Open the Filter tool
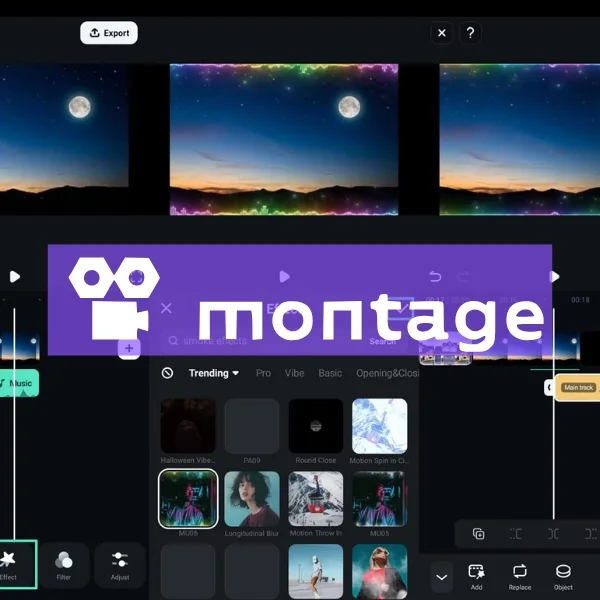The height and width of the screenshot is (600, 600). 64,564
